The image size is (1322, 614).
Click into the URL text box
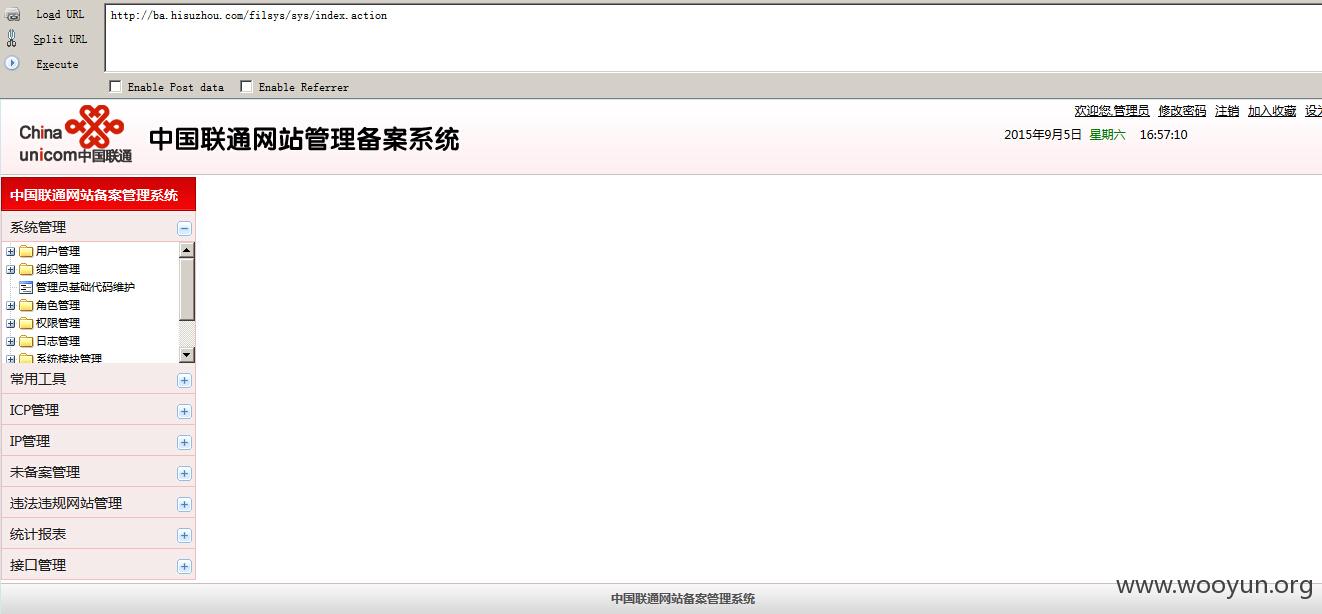click(713, 38)
